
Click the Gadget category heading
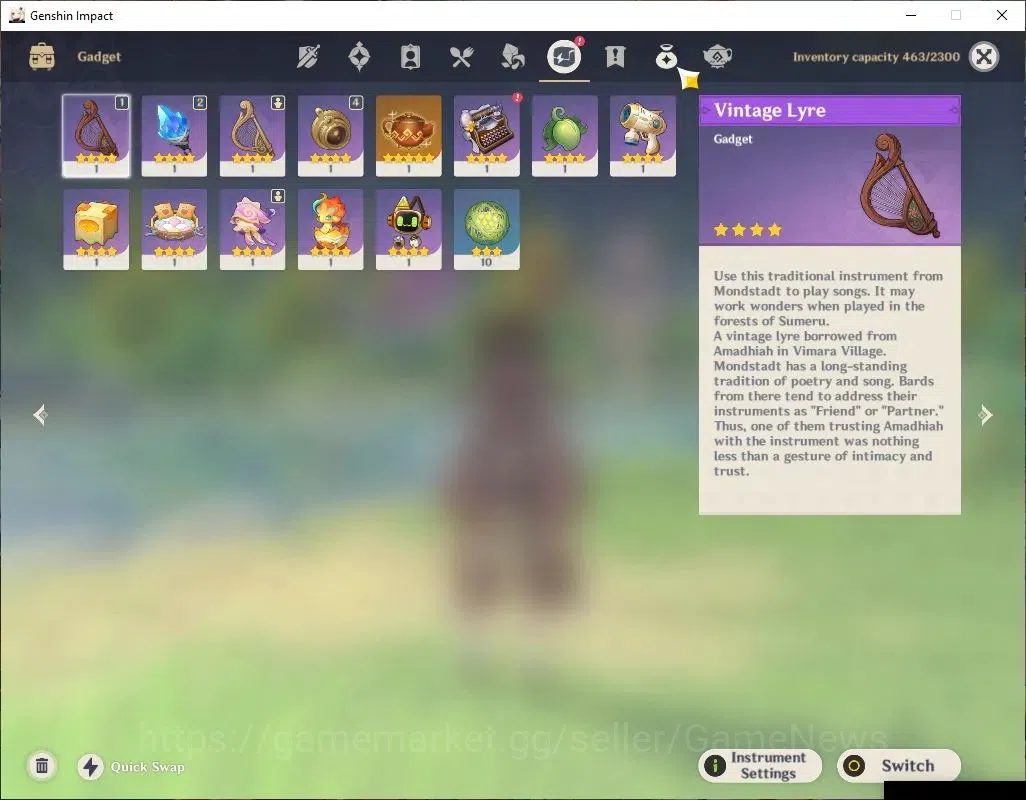[99, 57]
